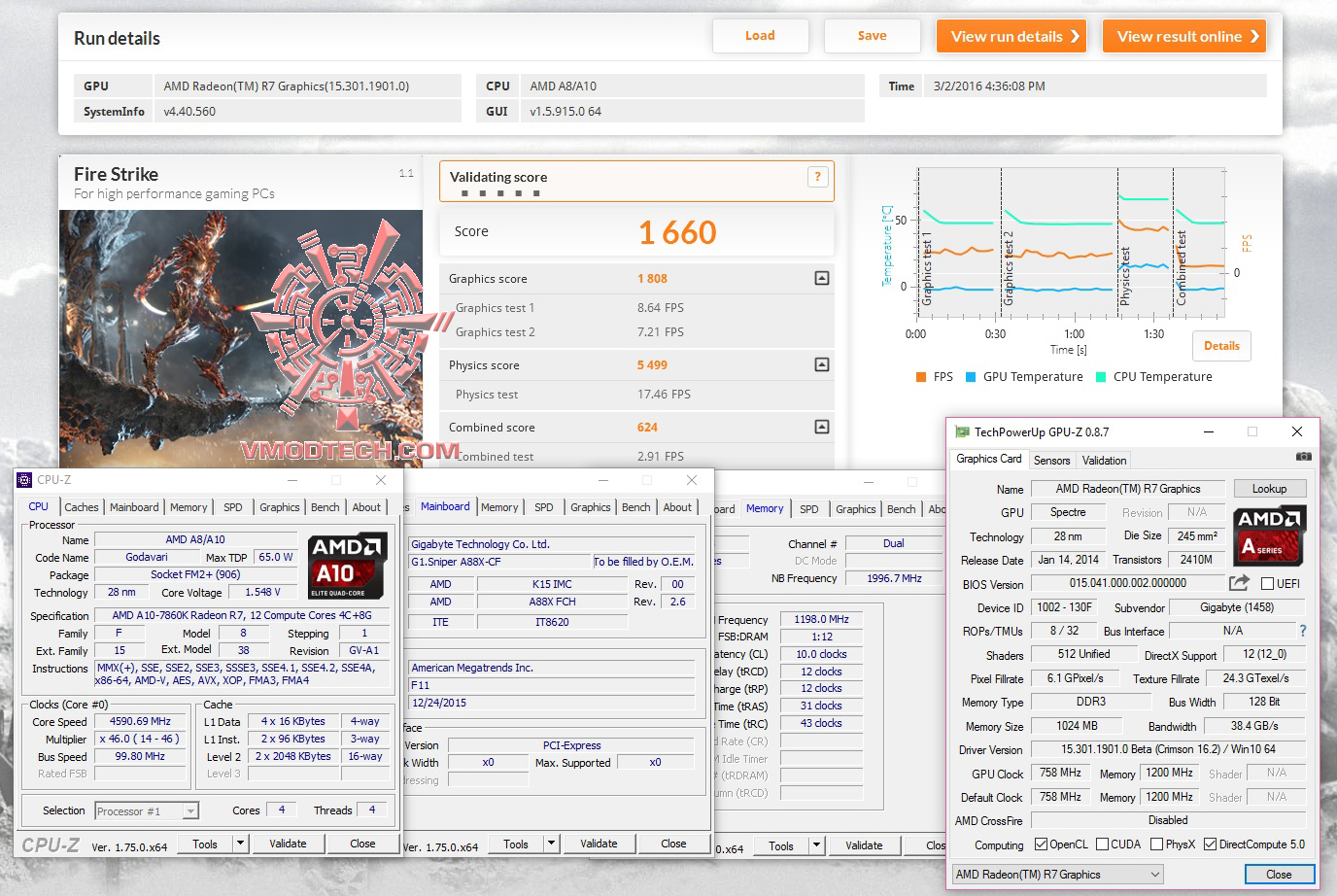Open Tools dropdown arrow in CPU-Z Mainboard window
Image resolution: width=1337 pixels, height=896 pixels.
pyautogui.click(x=551, y=844)
